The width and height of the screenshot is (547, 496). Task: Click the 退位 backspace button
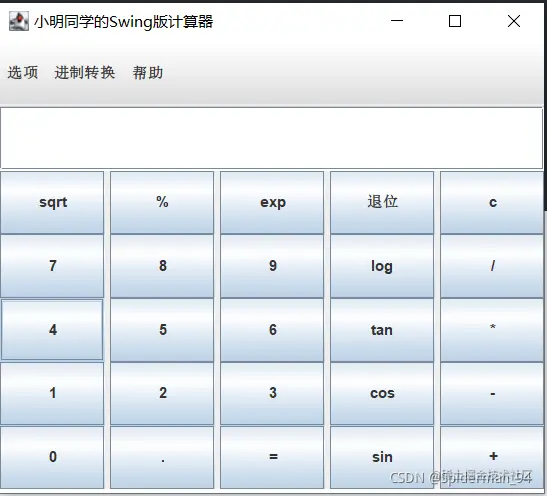click(382, 202)
